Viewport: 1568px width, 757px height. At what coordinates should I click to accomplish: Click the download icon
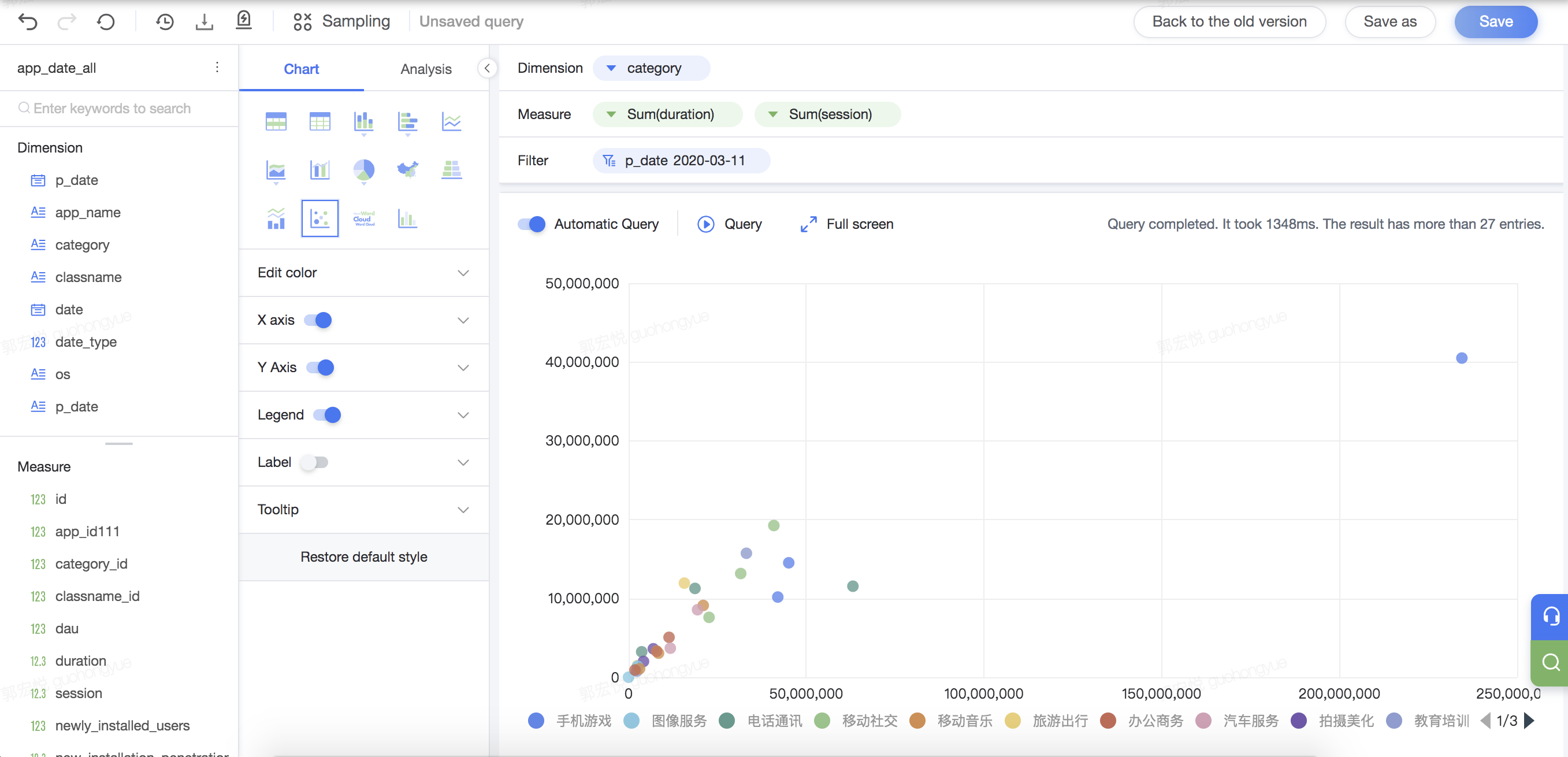(205, 22)
